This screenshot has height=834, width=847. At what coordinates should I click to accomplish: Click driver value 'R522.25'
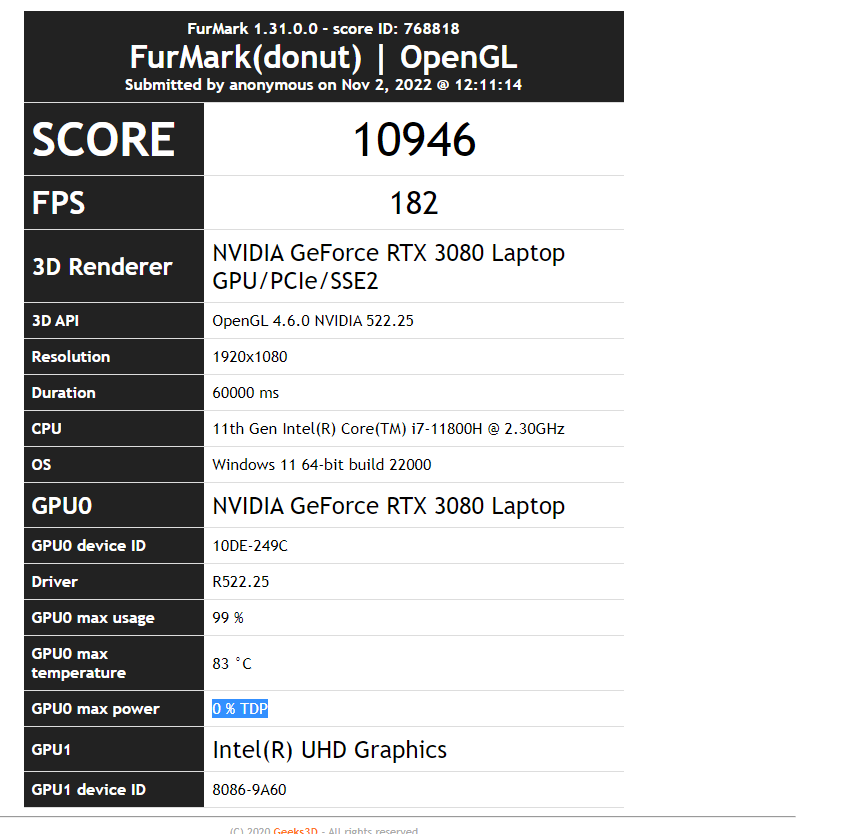(x=240, y=582)
